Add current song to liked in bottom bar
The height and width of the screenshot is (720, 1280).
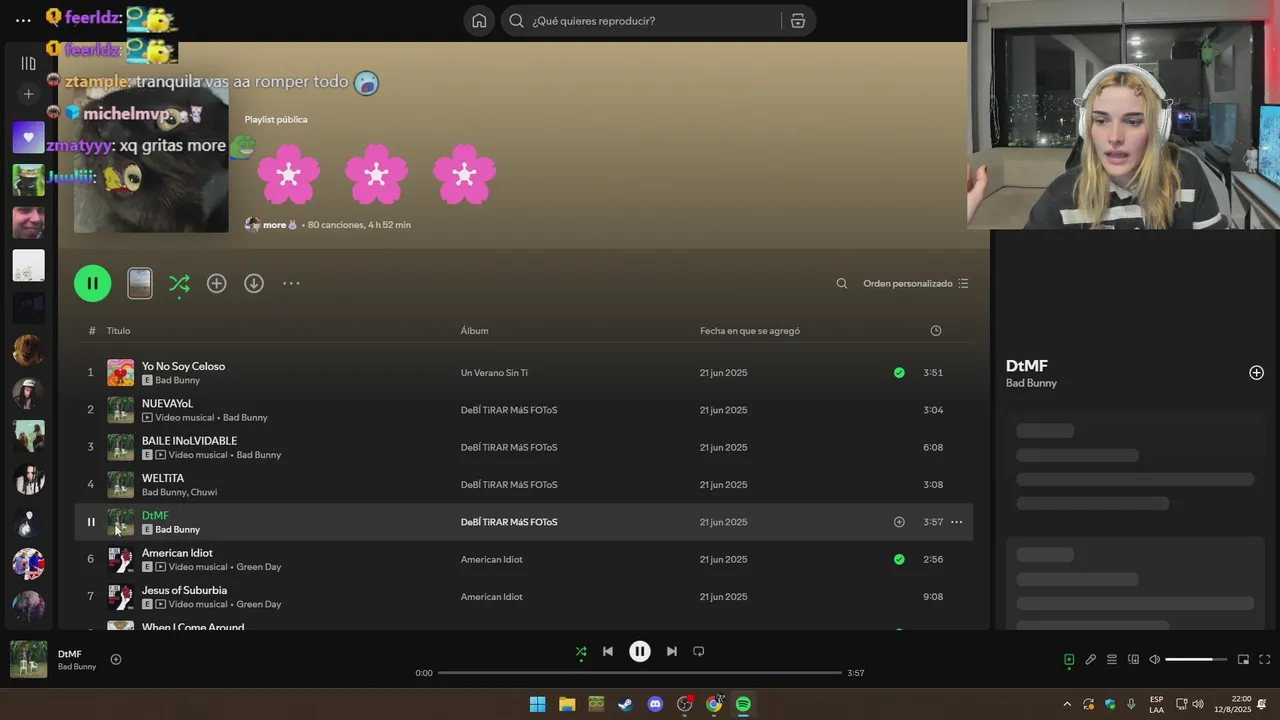(116, 659)
